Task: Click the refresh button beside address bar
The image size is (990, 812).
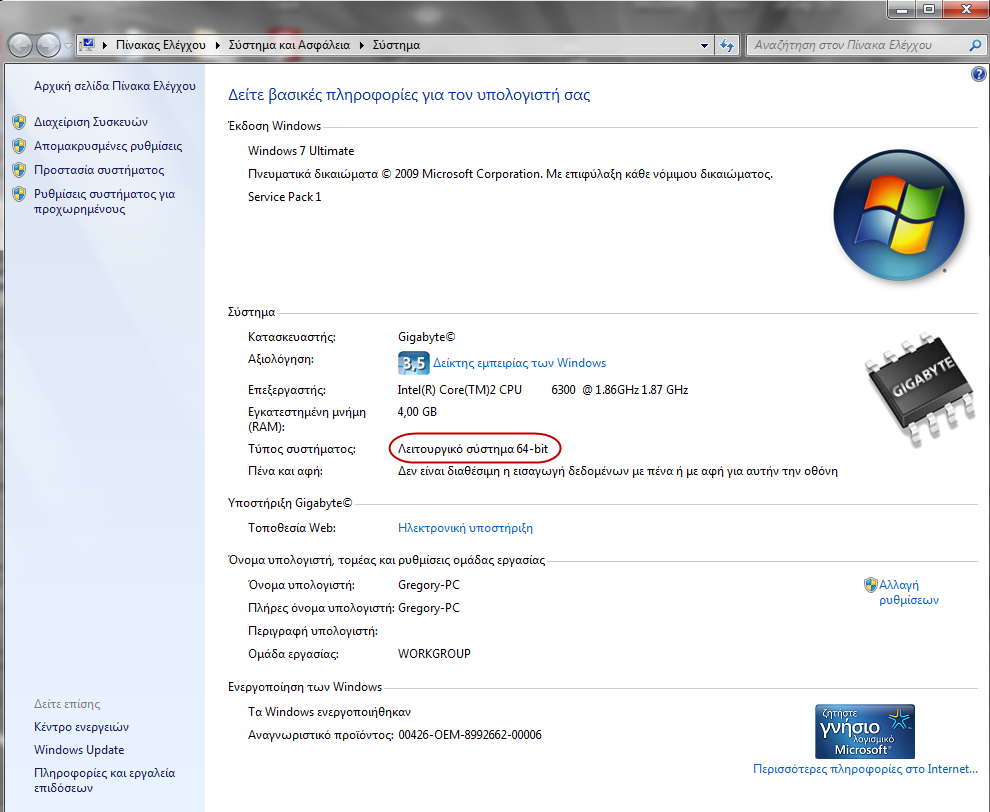Action: coord(727,45)
